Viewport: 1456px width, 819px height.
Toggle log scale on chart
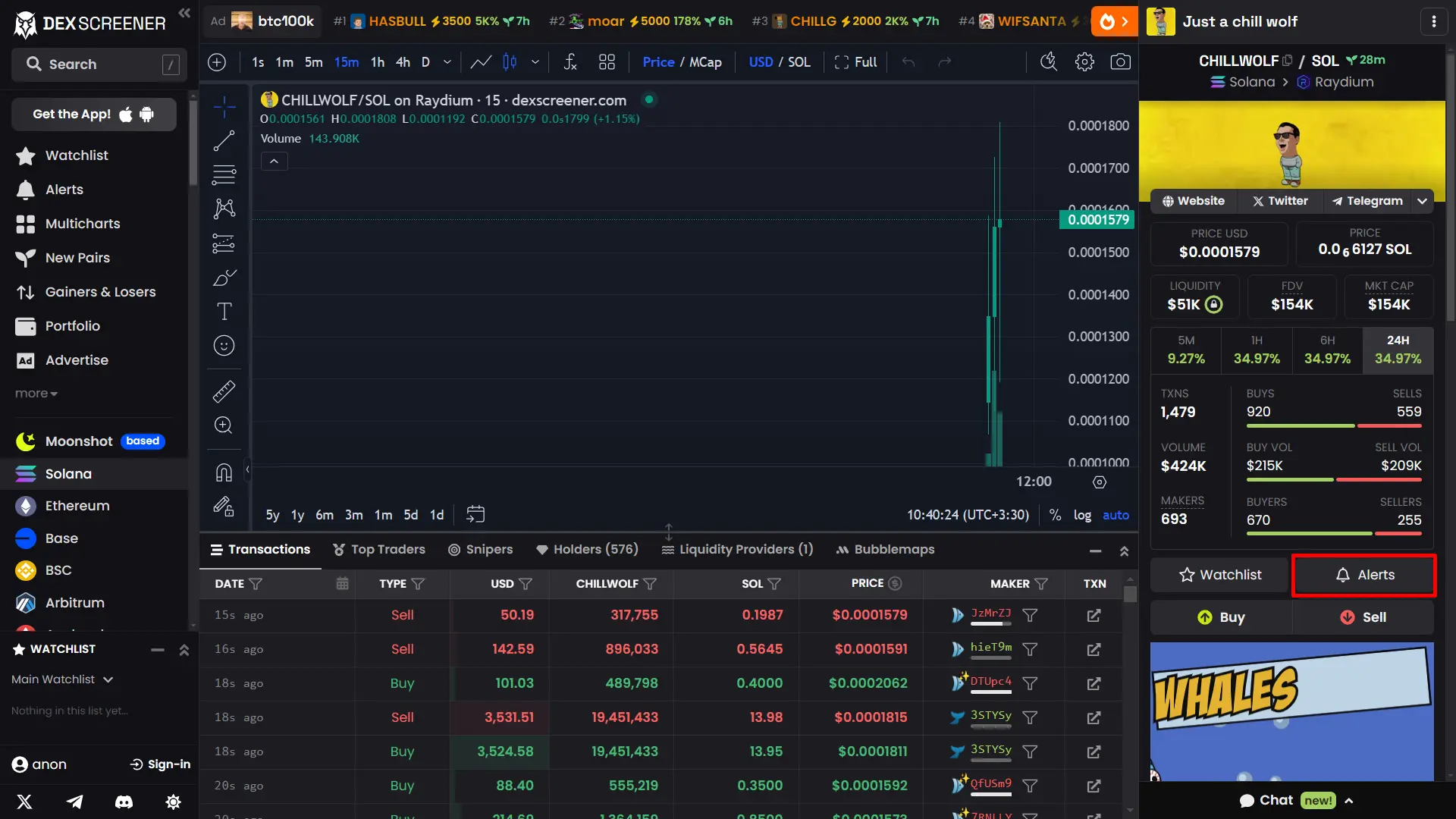point(1082,515)
